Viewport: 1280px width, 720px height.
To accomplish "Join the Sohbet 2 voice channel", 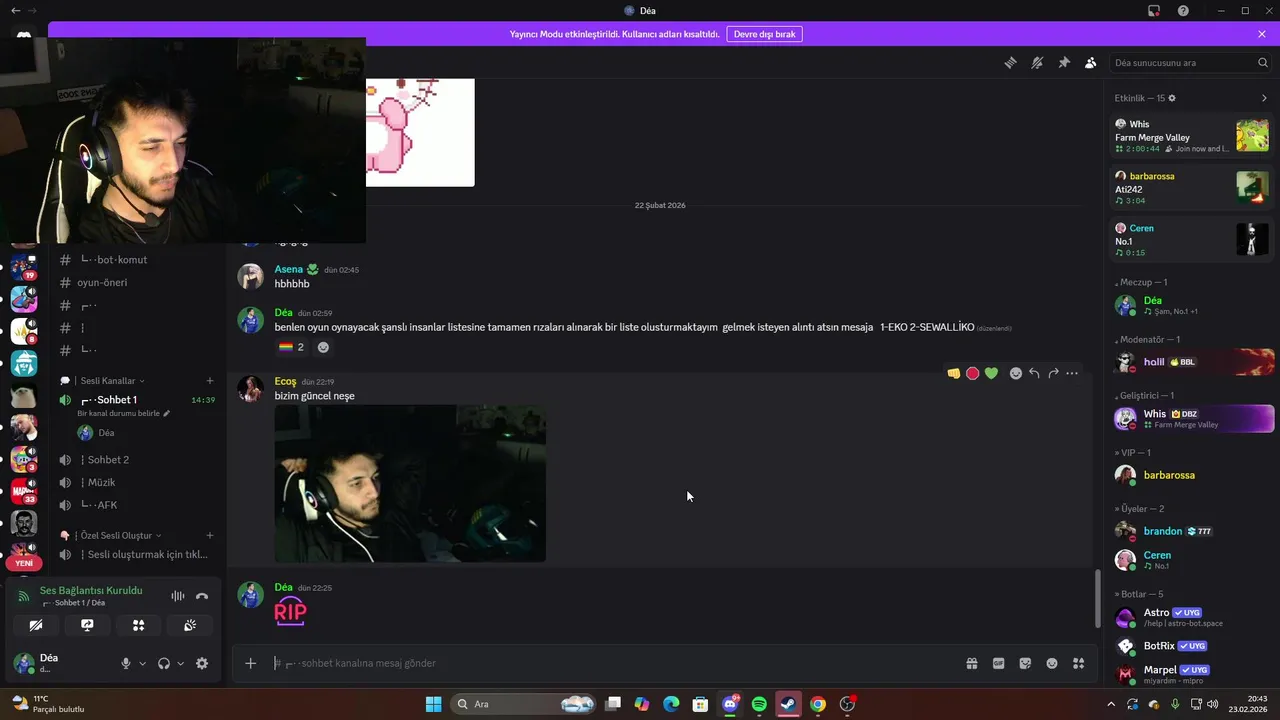I will [x=138, y=460].
